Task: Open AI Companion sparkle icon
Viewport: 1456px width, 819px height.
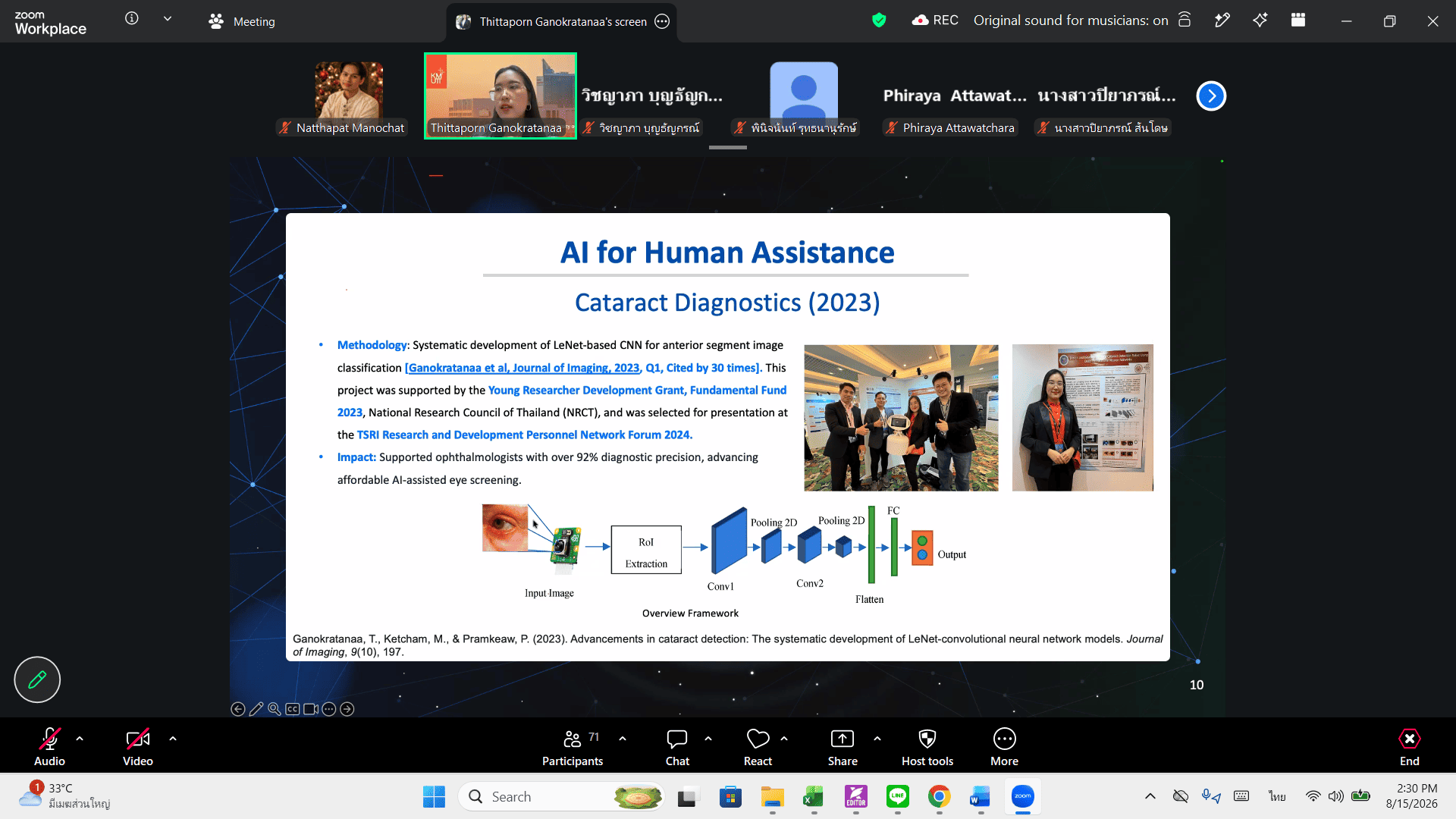Action: coord(1260,20)
